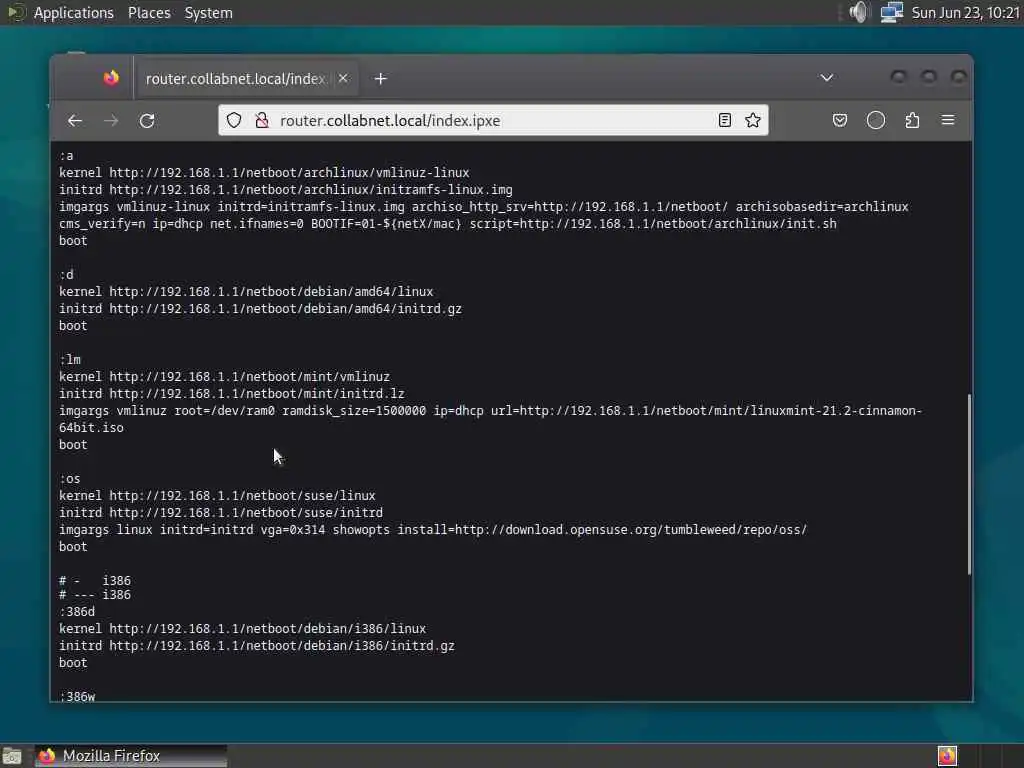Click the volume speaker icon in panel
1024x768 pixels.
859,12
